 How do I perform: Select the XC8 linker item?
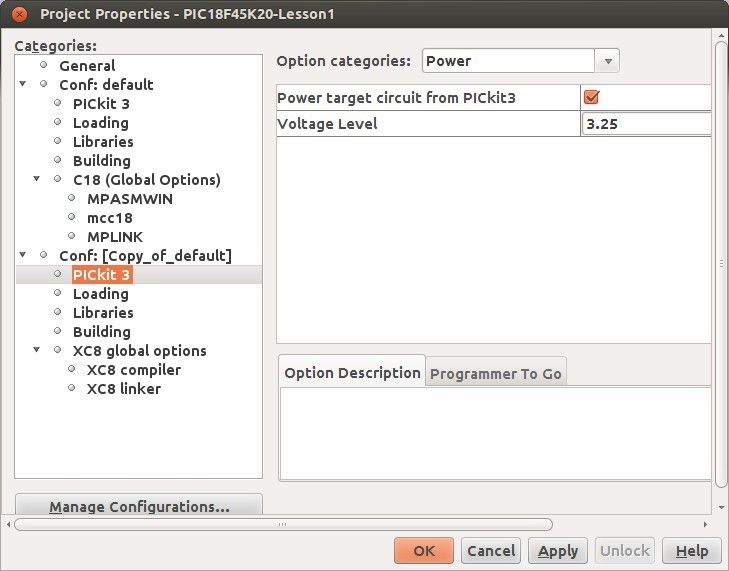tap(124, 389)
